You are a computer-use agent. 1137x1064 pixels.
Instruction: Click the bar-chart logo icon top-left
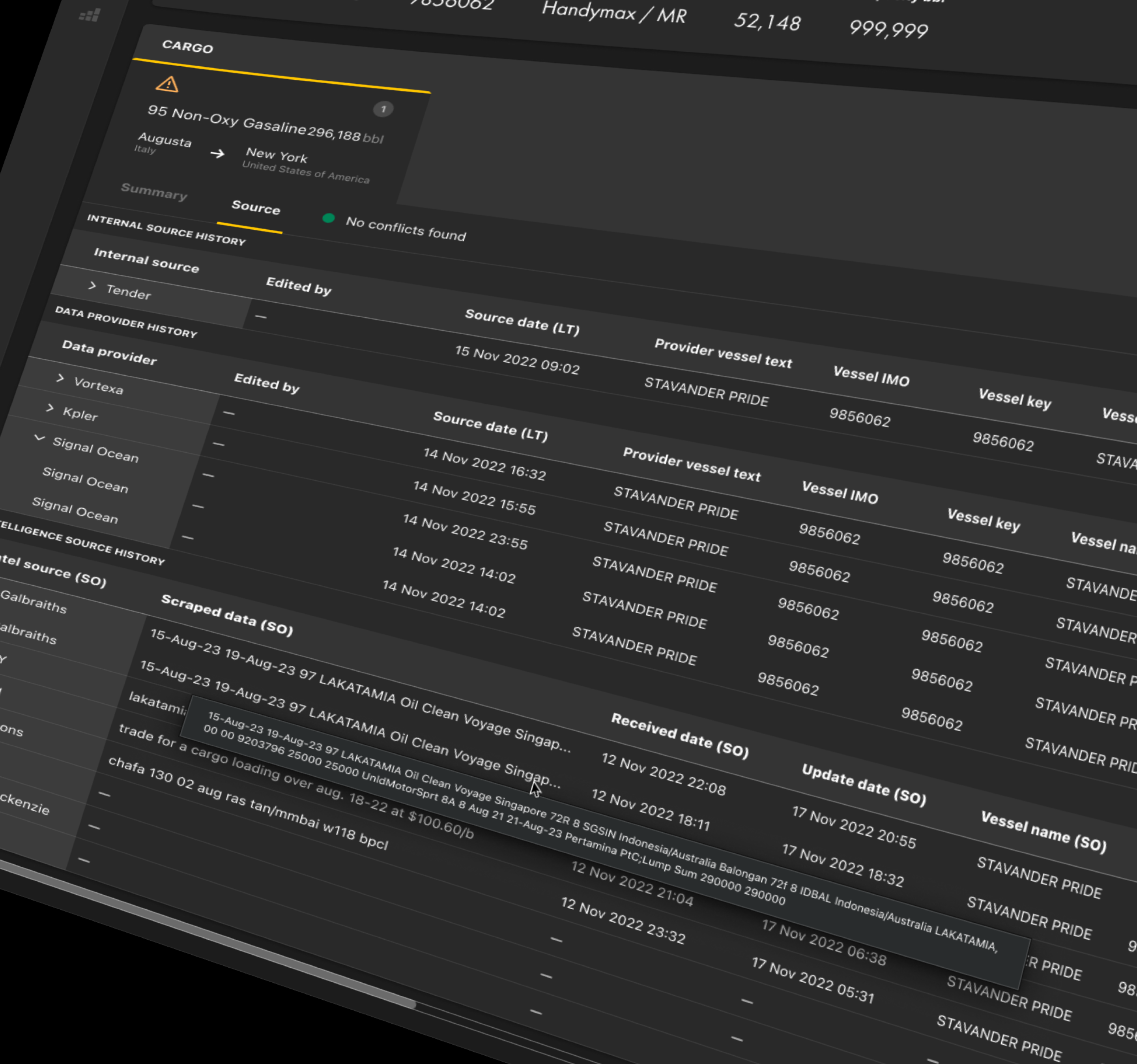pos(90,15)
